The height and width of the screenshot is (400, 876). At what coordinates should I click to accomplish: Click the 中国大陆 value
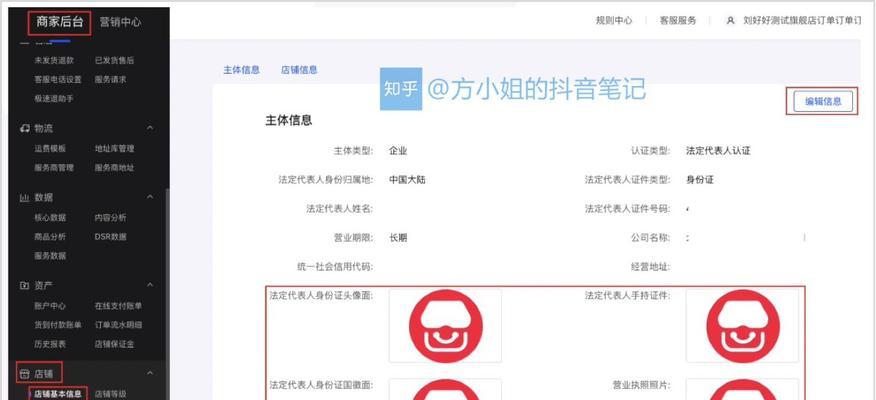pos(407,180)
